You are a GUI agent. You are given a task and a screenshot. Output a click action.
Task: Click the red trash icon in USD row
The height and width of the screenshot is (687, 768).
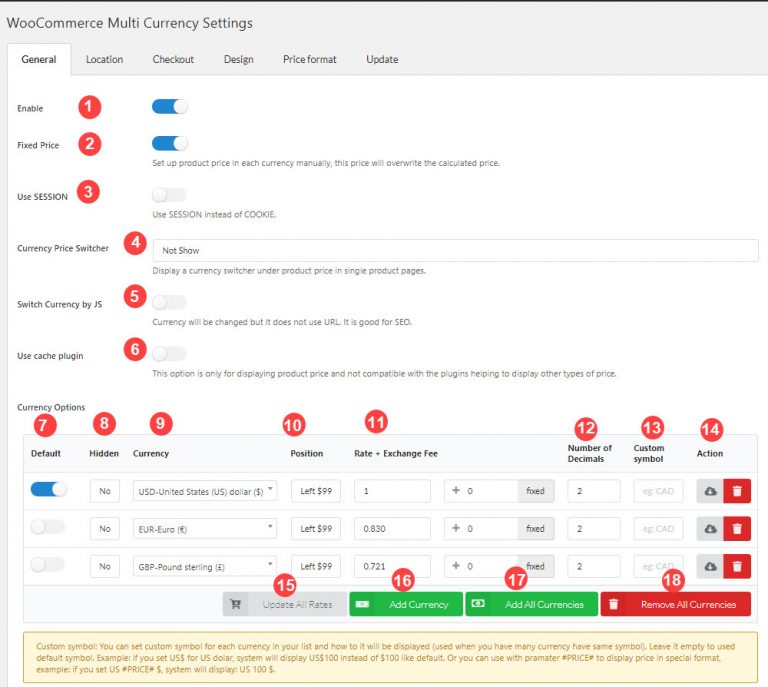coord(737,491)
